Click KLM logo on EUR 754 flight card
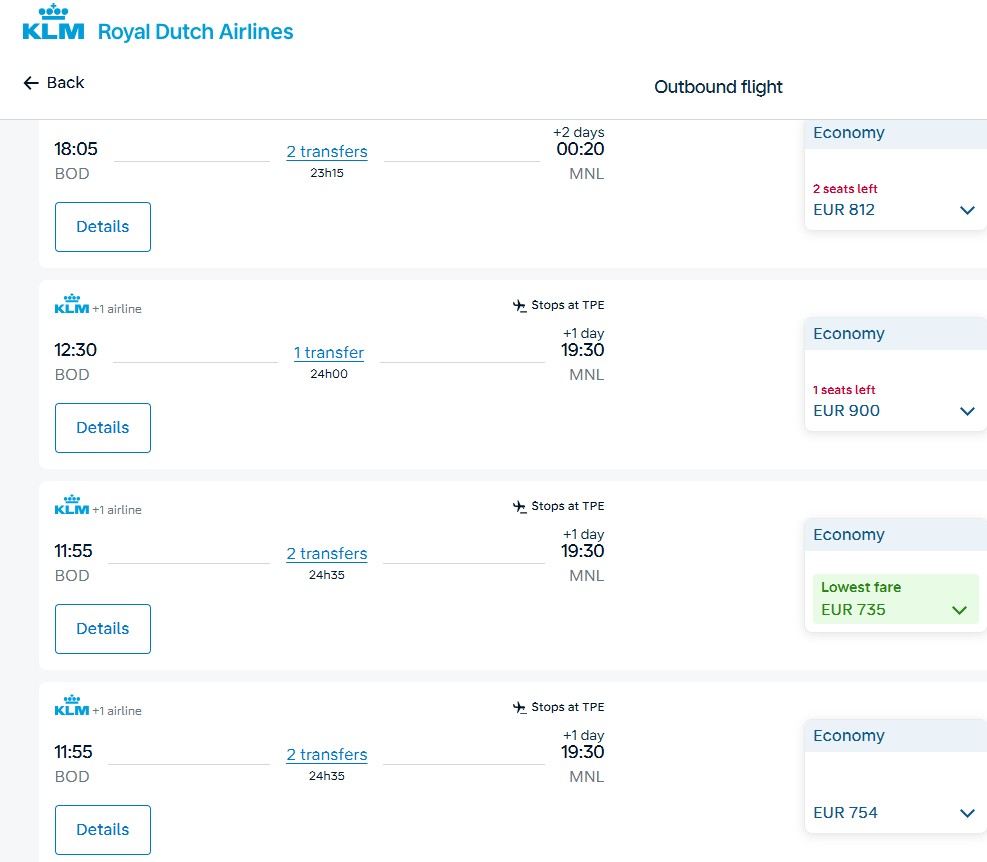Image resolution: width=987 pixels, height=862 pixels. click(x=71, y=707)
